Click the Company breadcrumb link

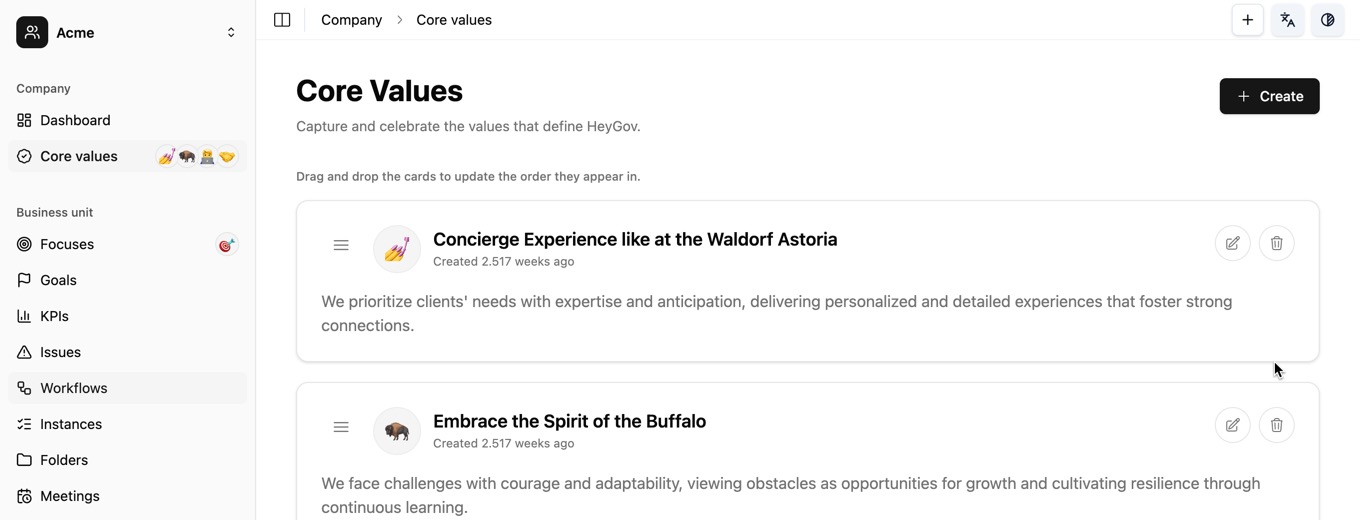(x=351, y=20)
